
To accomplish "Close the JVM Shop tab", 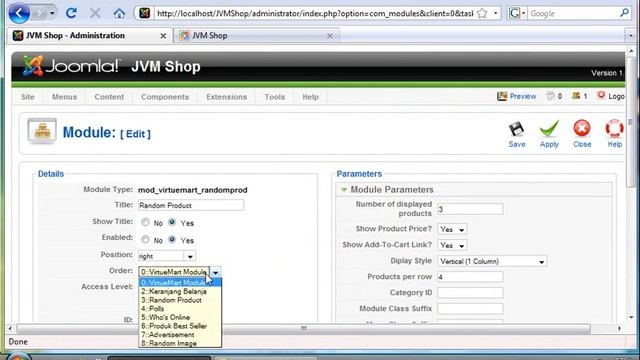I will [x=330, y=36].
